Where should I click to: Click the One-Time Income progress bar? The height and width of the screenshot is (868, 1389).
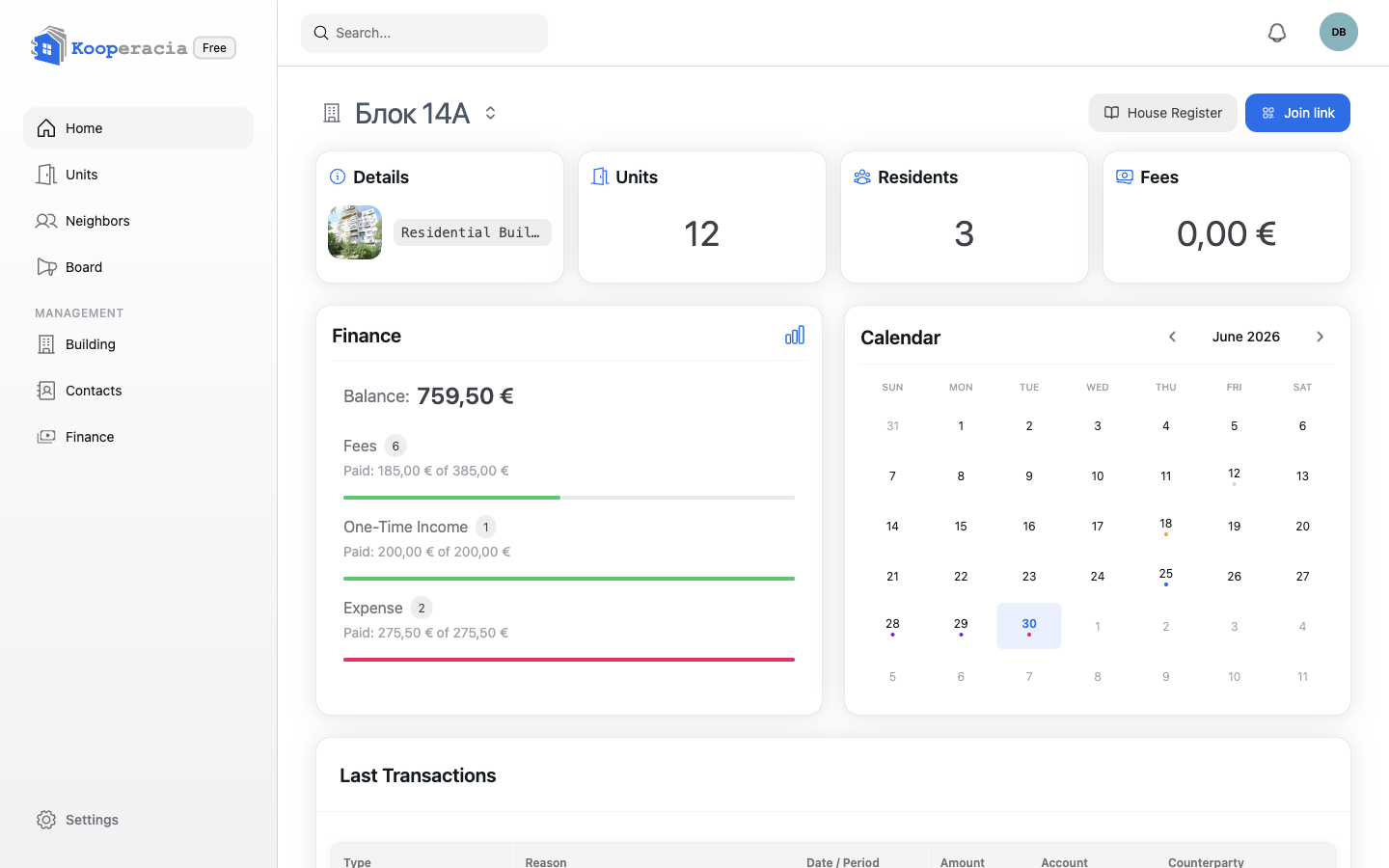[x=569, y=579]
